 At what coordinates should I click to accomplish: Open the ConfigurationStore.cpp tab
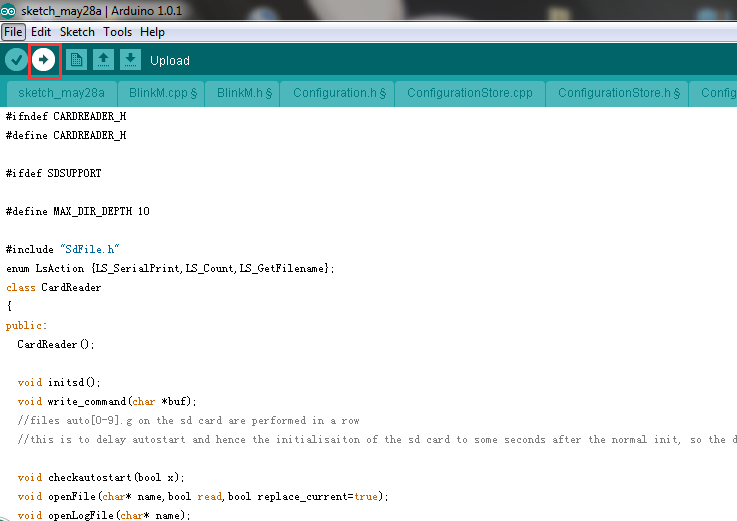tap(470, 93)
